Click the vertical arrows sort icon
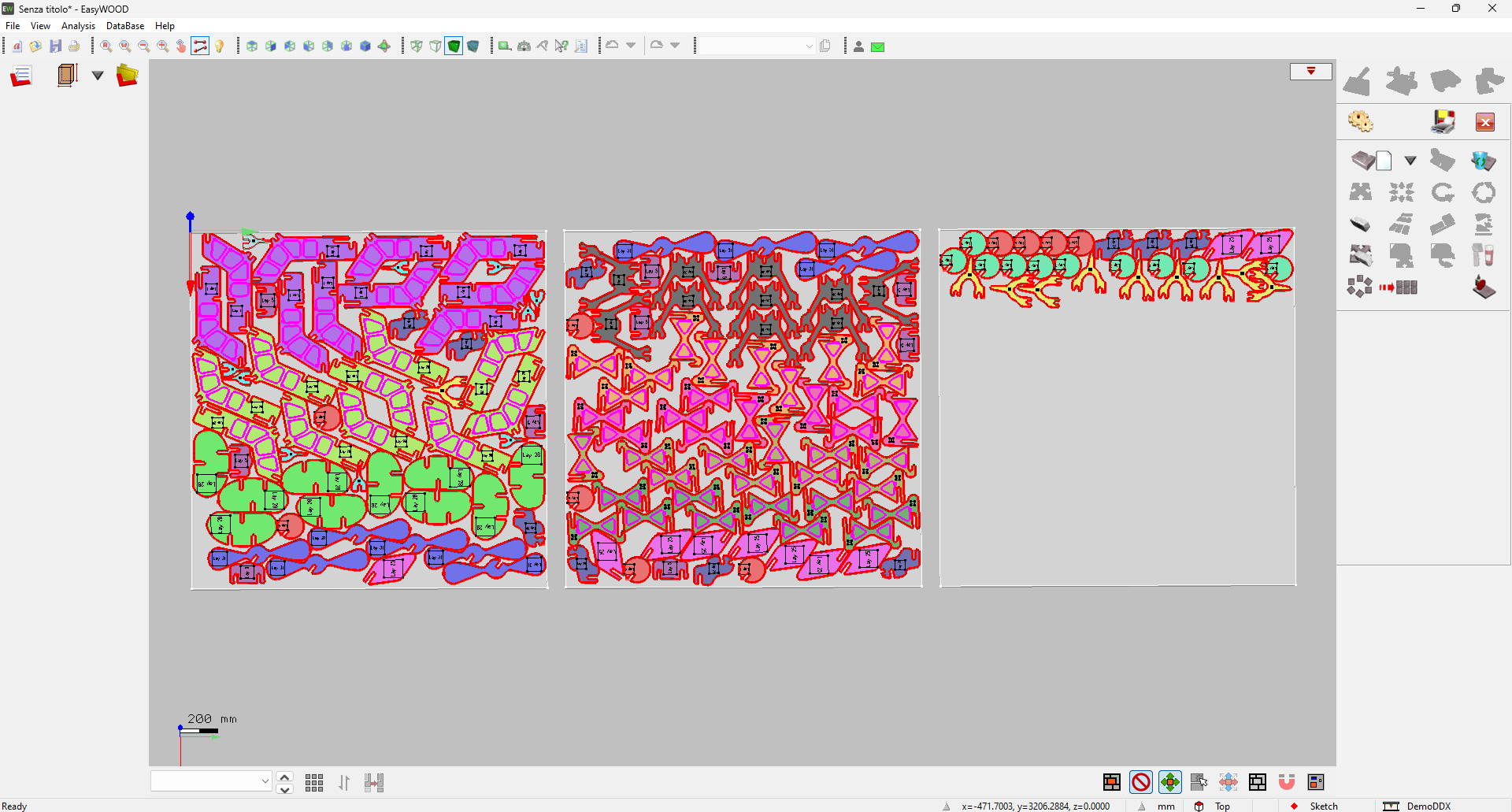Screen dimensions: 1512x812 click(x=344, y=782)
